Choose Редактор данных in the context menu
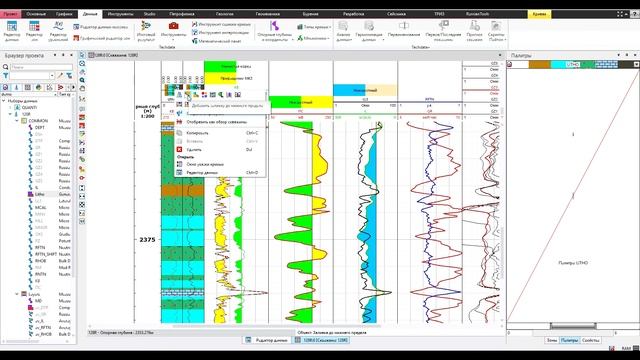Image resolution: width=640 pixels, height=360 pixels. click(220, 173)
